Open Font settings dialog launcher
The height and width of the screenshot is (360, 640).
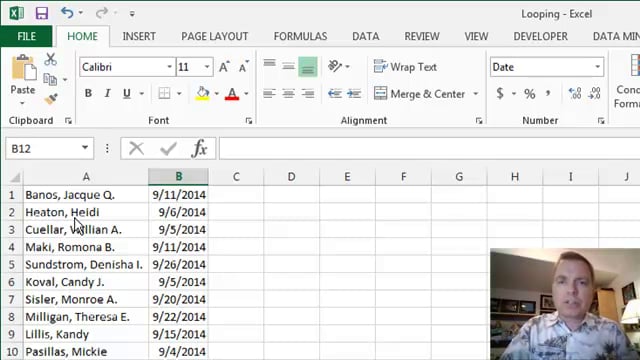pos(249,121)
